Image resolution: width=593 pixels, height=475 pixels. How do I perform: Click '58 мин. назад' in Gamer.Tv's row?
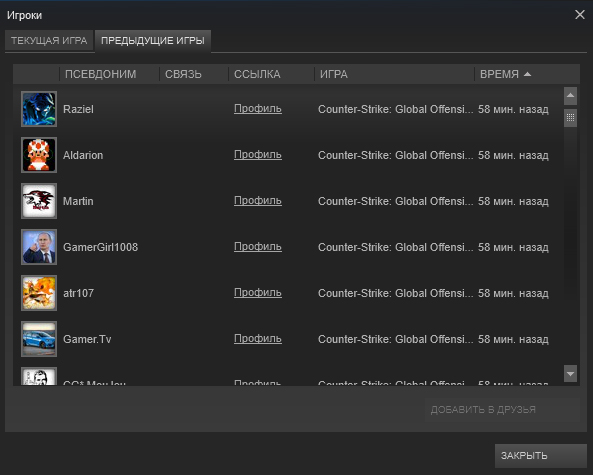point(513,339)
